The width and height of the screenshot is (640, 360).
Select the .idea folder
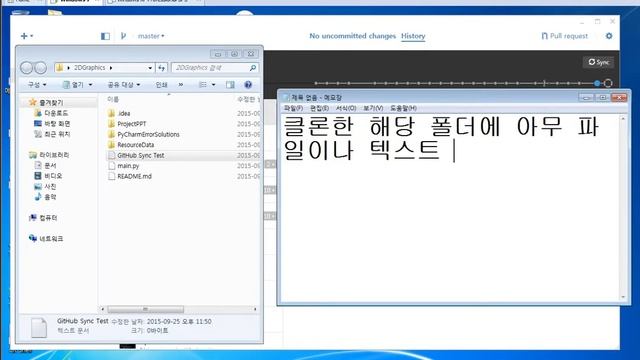119,113
